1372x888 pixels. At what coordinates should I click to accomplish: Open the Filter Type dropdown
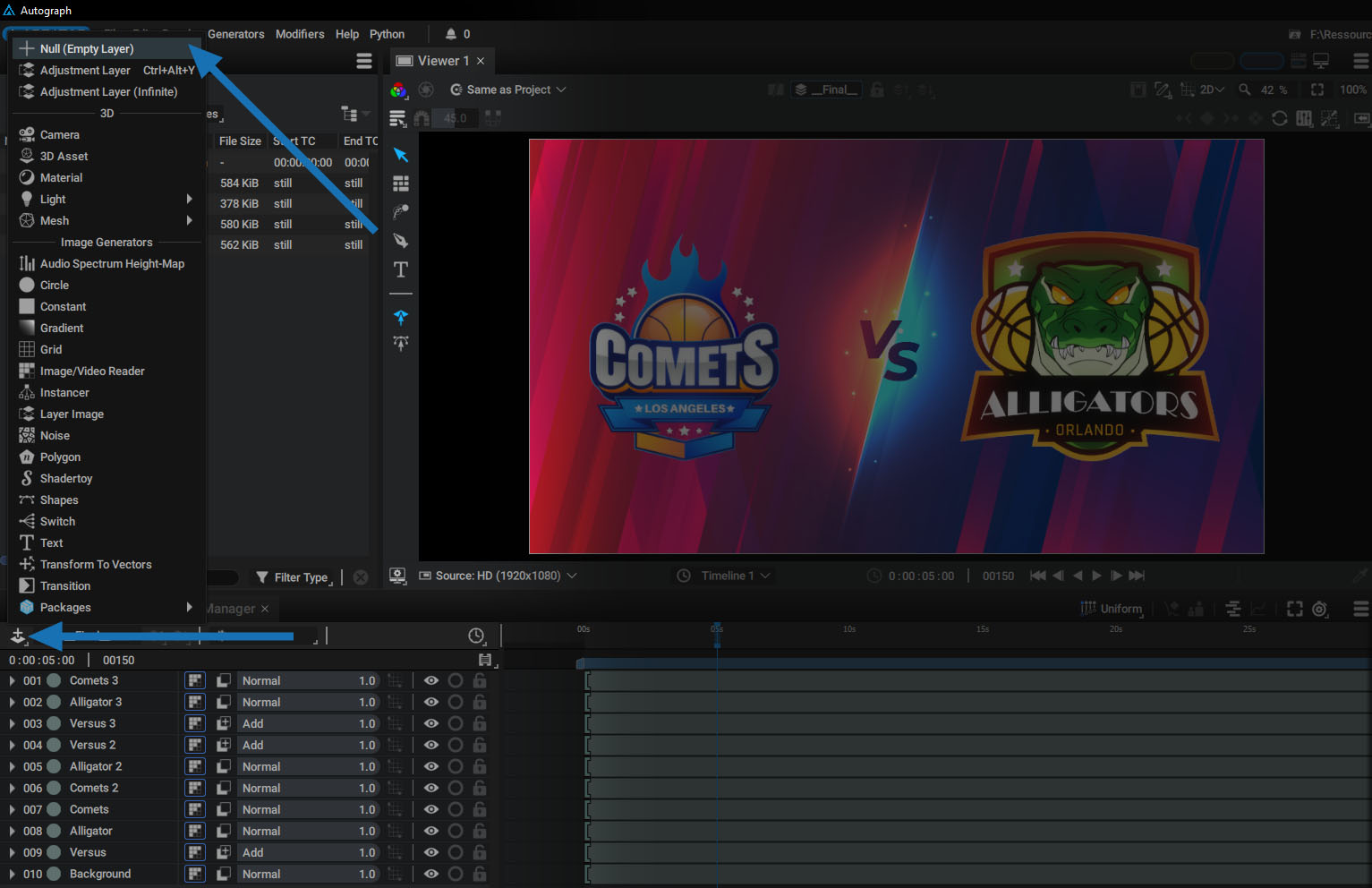coord(294,577)
